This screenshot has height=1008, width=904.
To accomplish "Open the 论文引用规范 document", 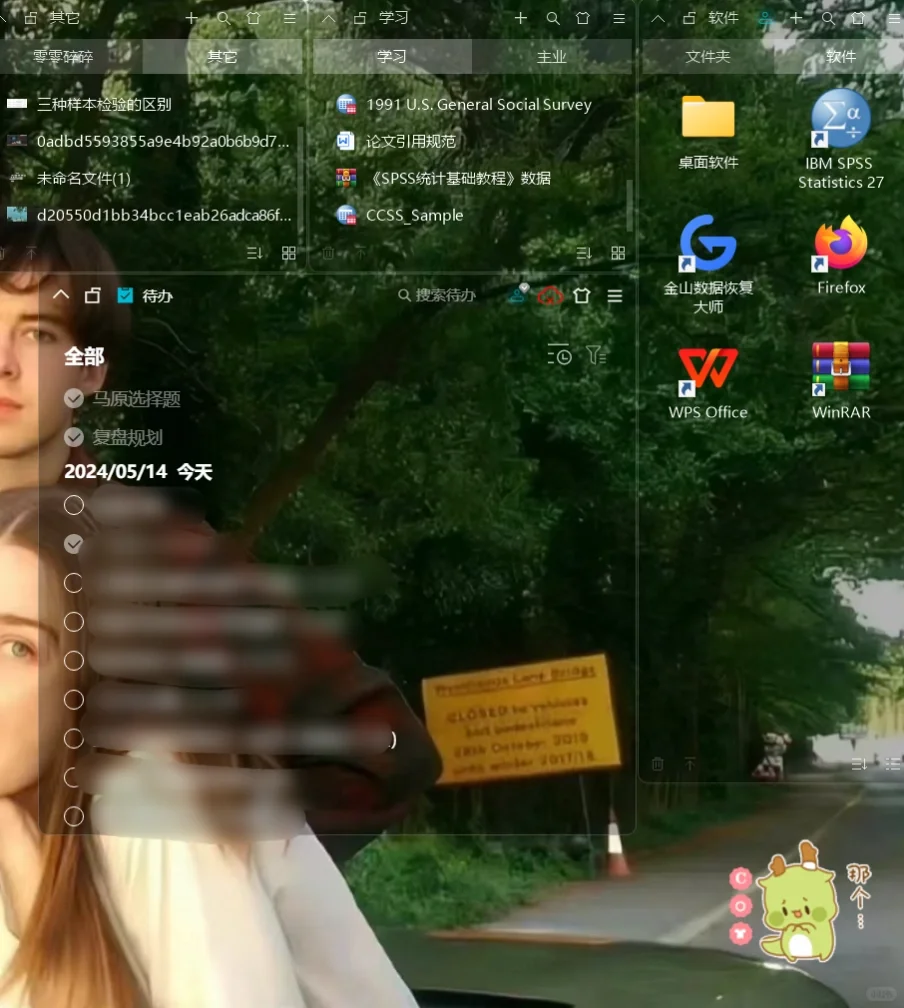I will point(396,141).
